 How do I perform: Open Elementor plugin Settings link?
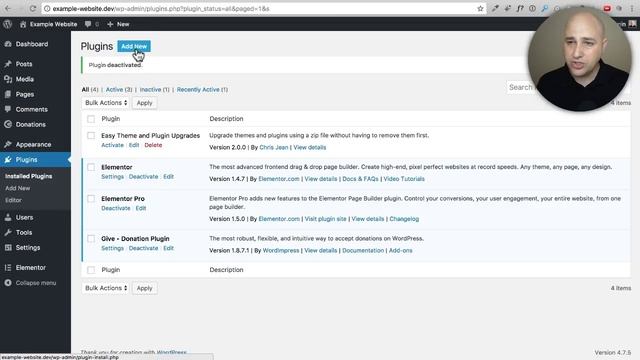112,177
